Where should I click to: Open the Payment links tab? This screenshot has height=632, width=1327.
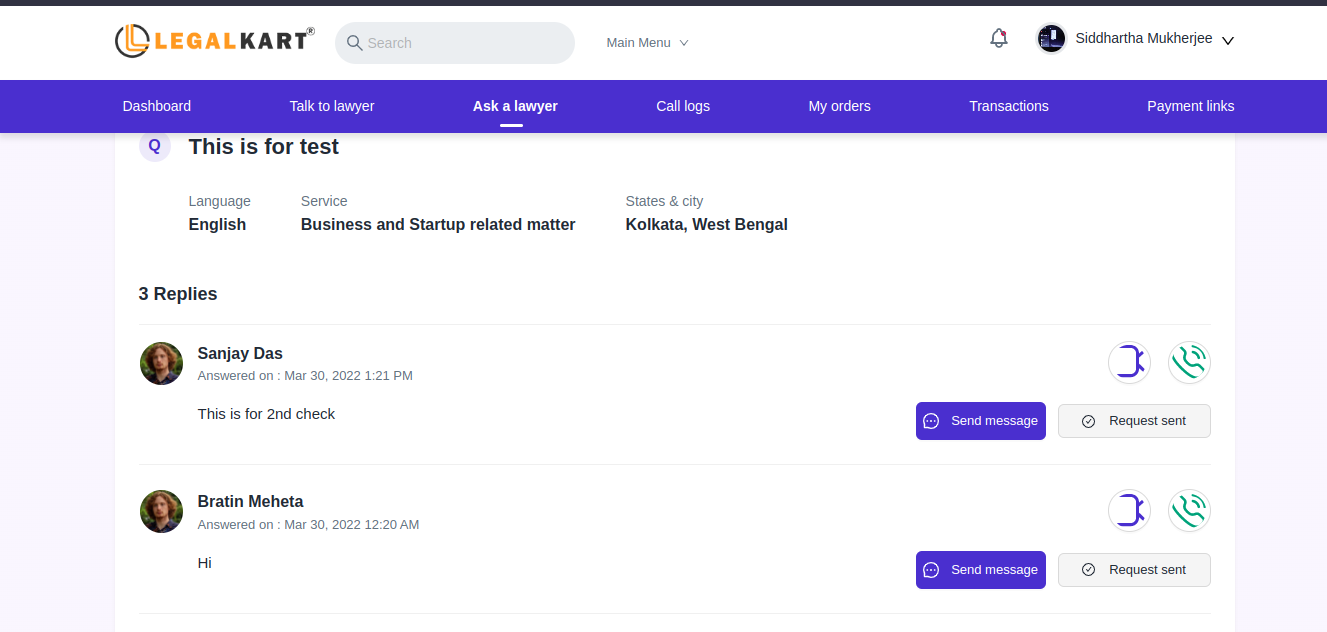pyautogui.click(x=1190, y=106)
